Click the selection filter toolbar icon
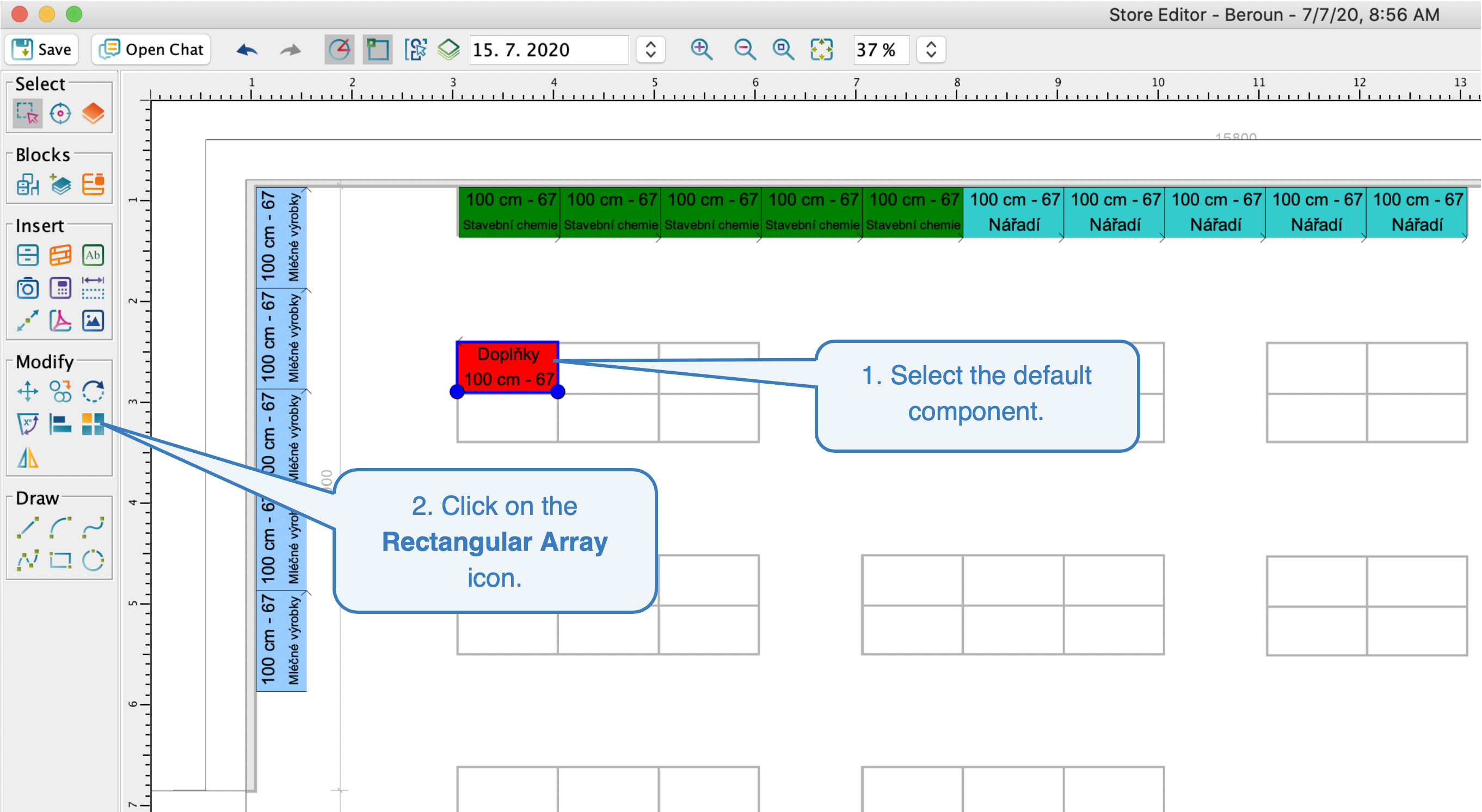 [415, 50]
